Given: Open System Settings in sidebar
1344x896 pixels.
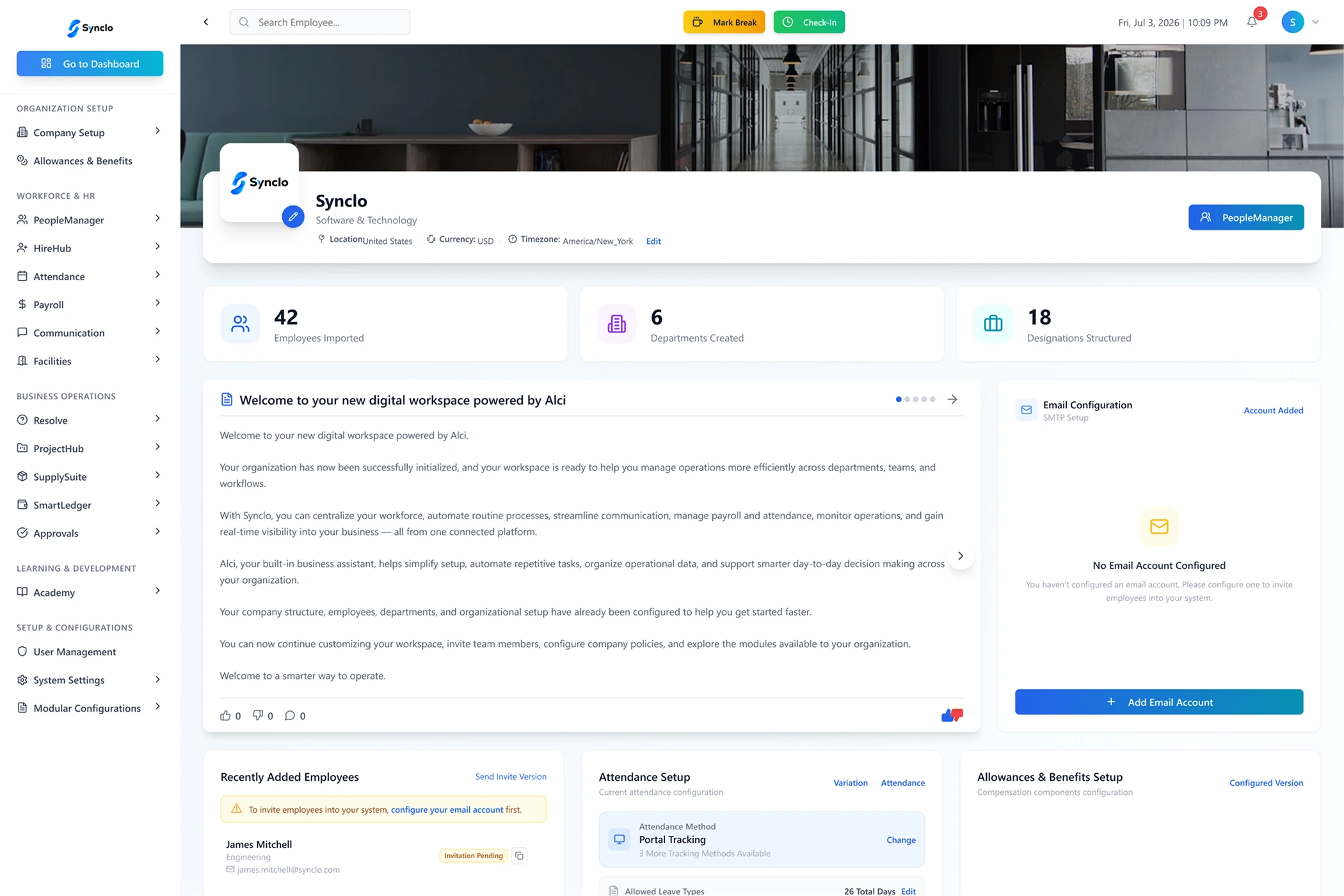Looking at the screenshot, I should pyautogui.click(x=90, y=680).
